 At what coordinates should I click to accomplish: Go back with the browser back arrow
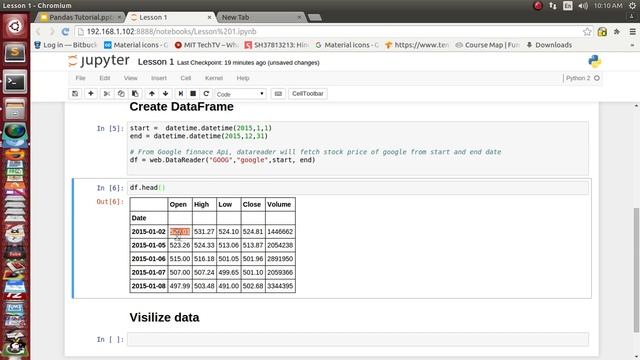pyautogui.click(x=38, y=31)
